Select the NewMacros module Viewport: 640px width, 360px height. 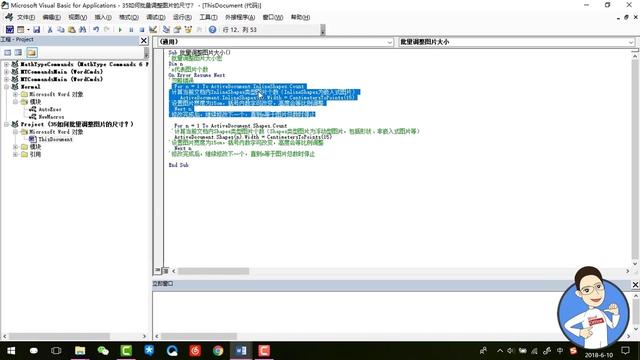(x=51, y=117)
